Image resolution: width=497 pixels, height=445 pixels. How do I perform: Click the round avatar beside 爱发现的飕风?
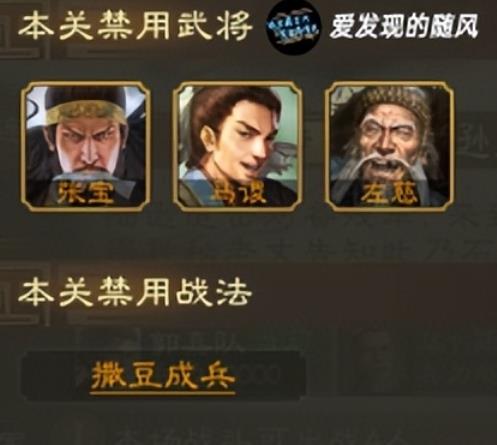293,28
